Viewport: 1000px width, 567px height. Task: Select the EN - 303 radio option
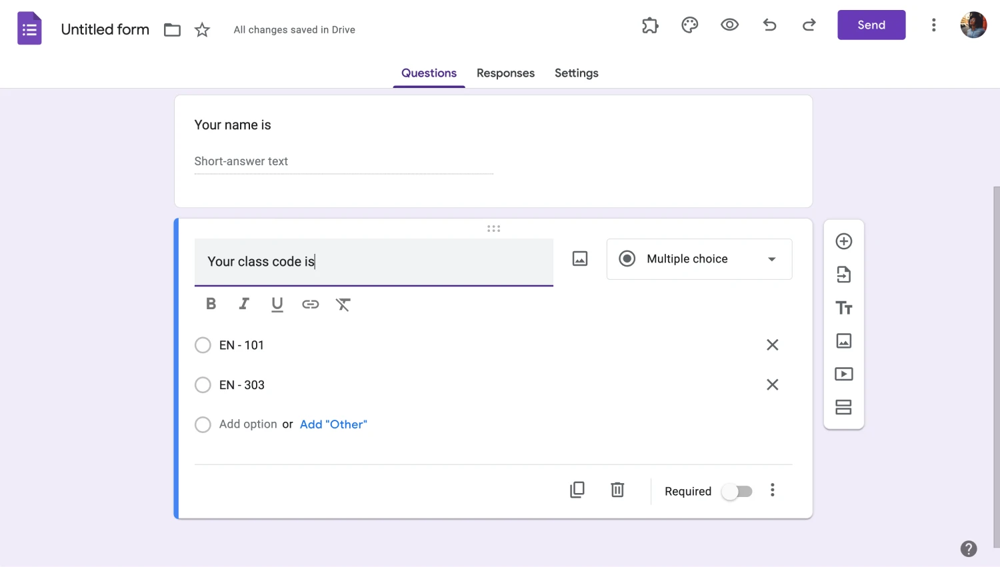click(203, 385)
